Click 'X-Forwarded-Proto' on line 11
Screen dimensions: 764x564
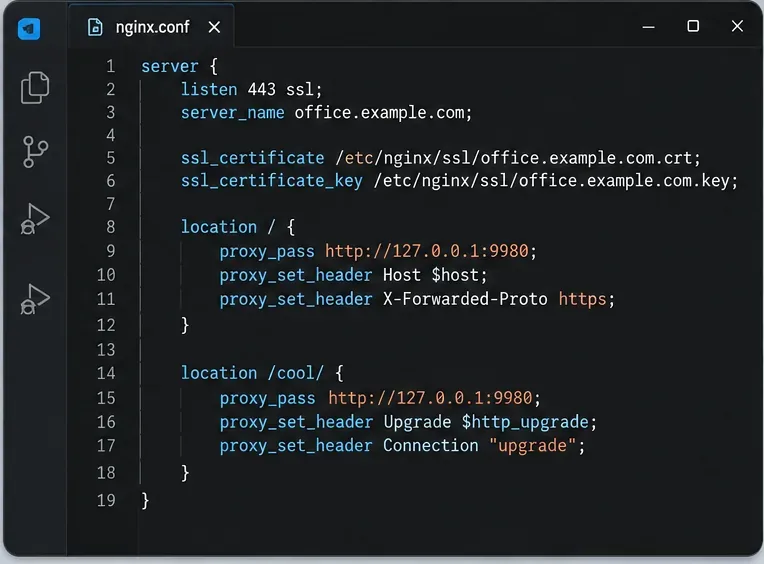coord(465,299)
